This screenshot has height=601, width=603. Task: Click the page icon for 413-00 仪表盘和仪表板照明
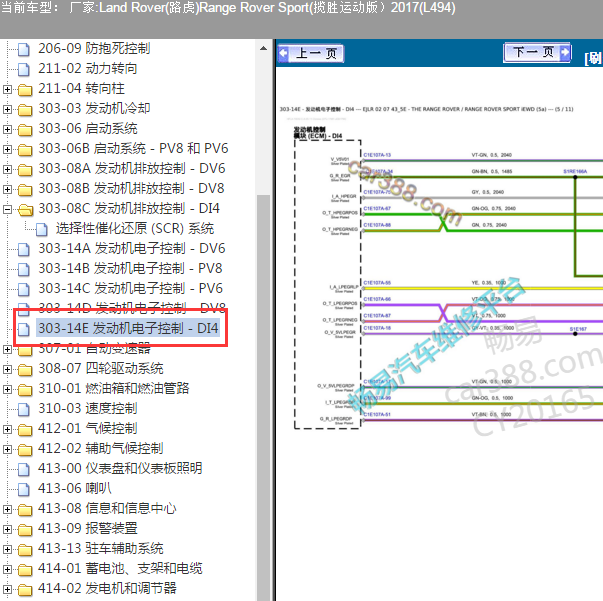pyautogui.click(x=24, y=469)
